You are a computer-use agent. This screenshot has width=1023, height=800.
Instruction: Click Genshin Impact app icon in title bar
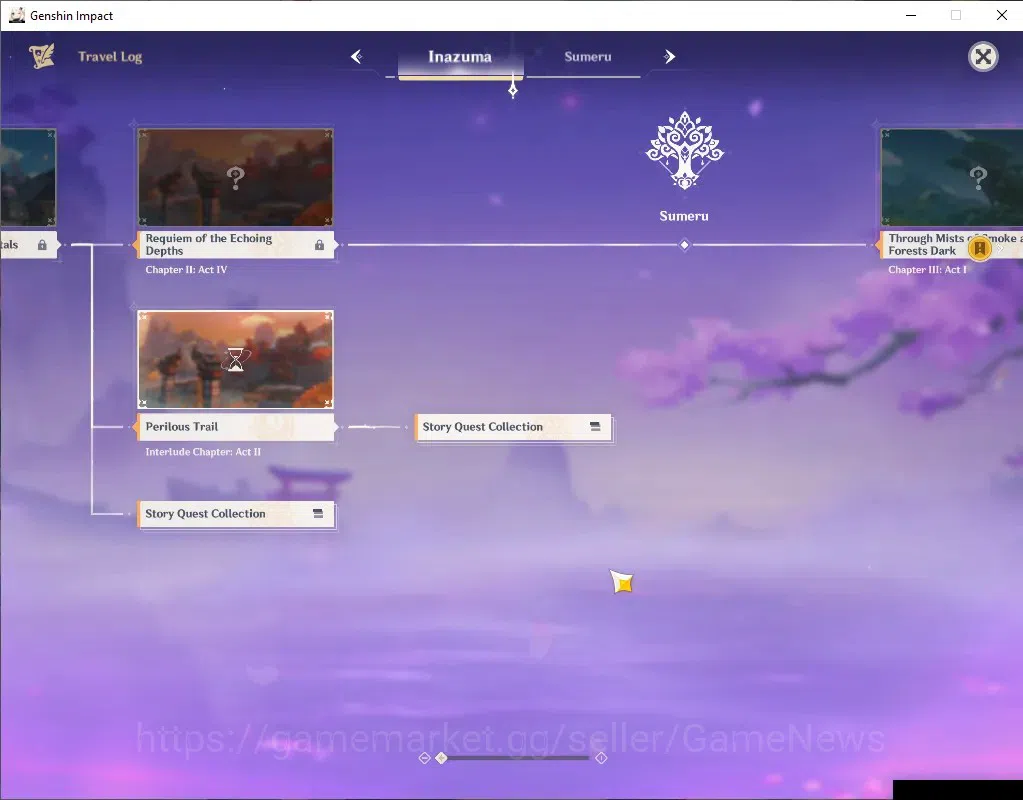pyautogui.click(x=16, y=15)
